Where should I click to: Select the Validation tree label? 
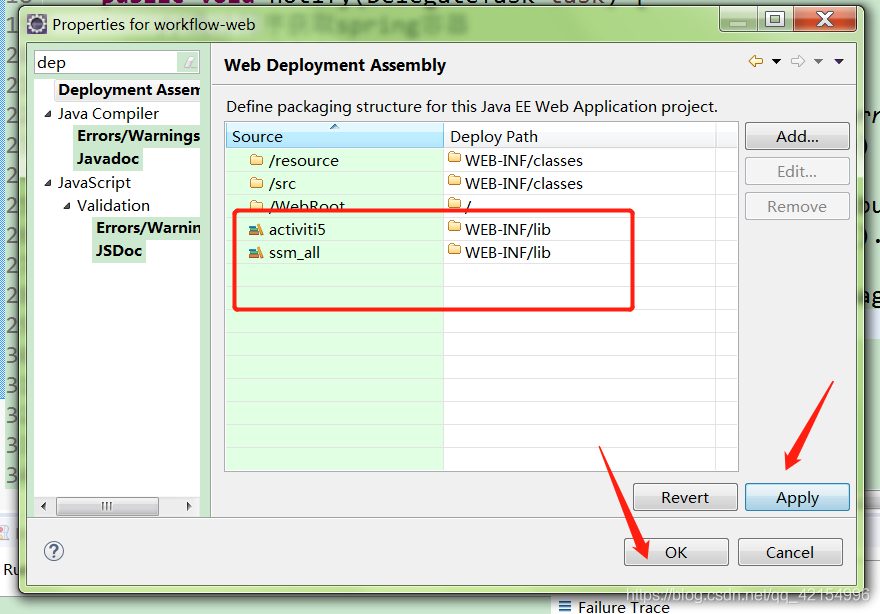113,206
